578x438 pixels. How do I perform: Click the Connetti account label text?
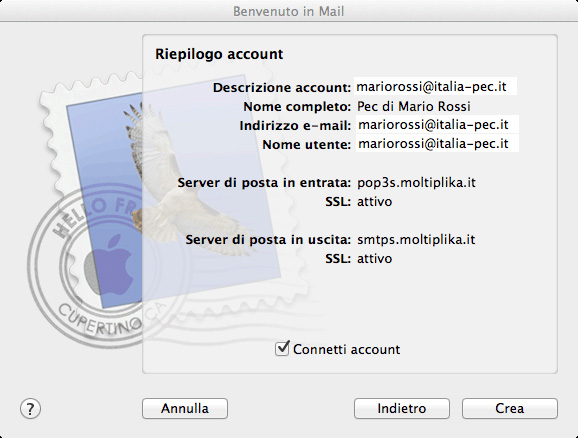tap(347, 349)
